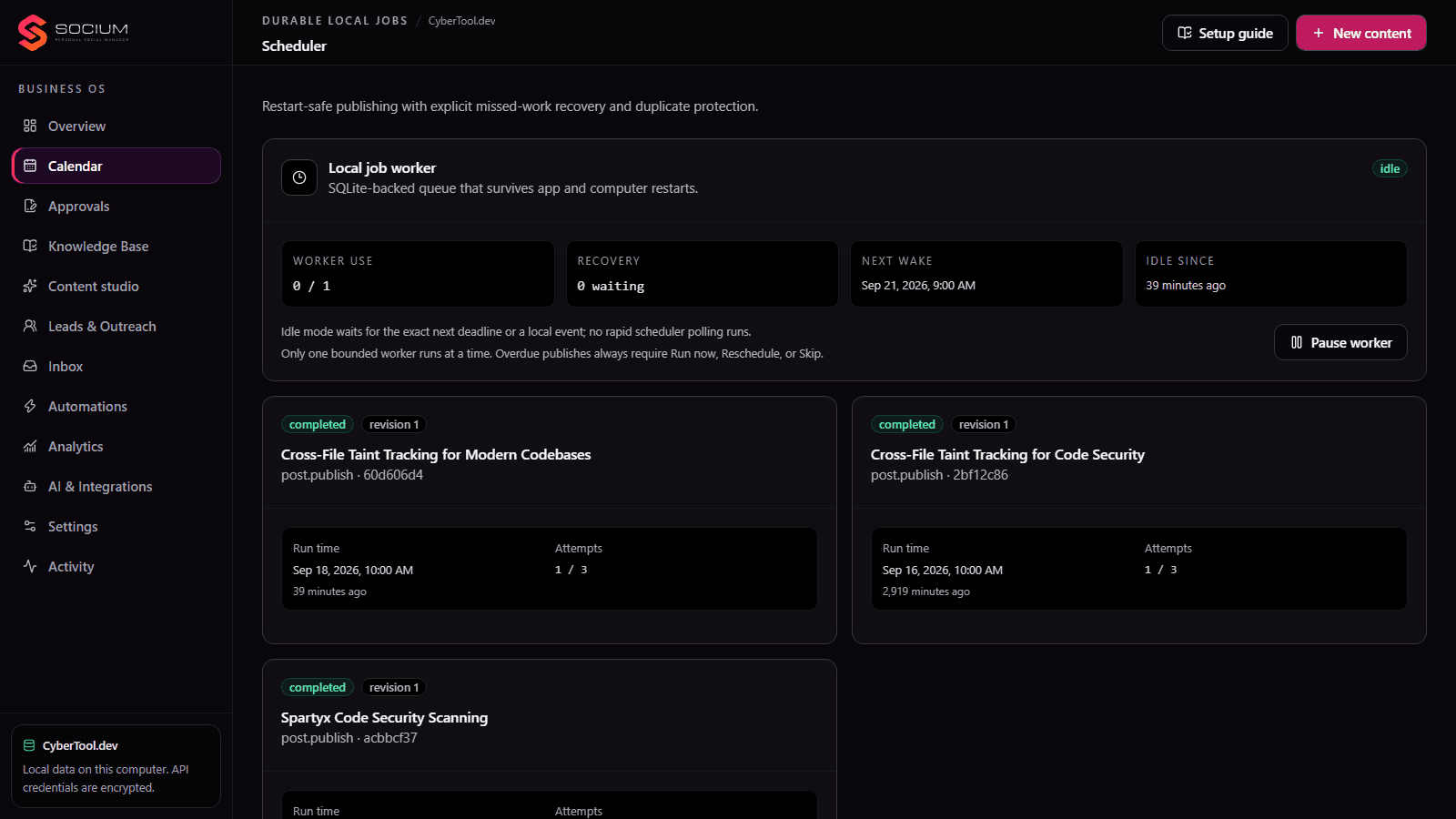Click the Content studio sparkle icon
Screen dimensions: 1456x819
pos(30,286)
